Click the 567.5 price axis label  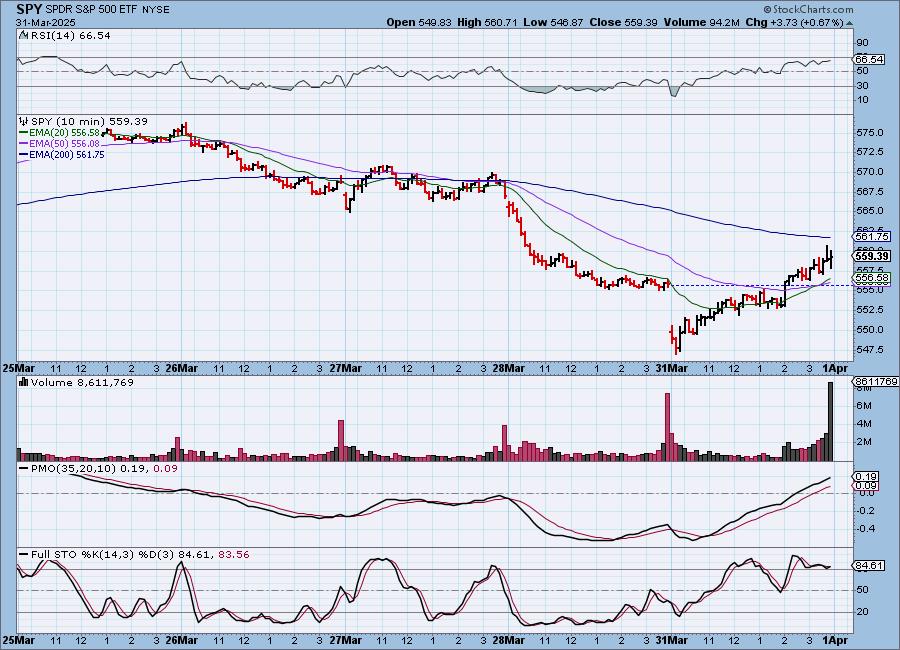click(x=869, y=191)
